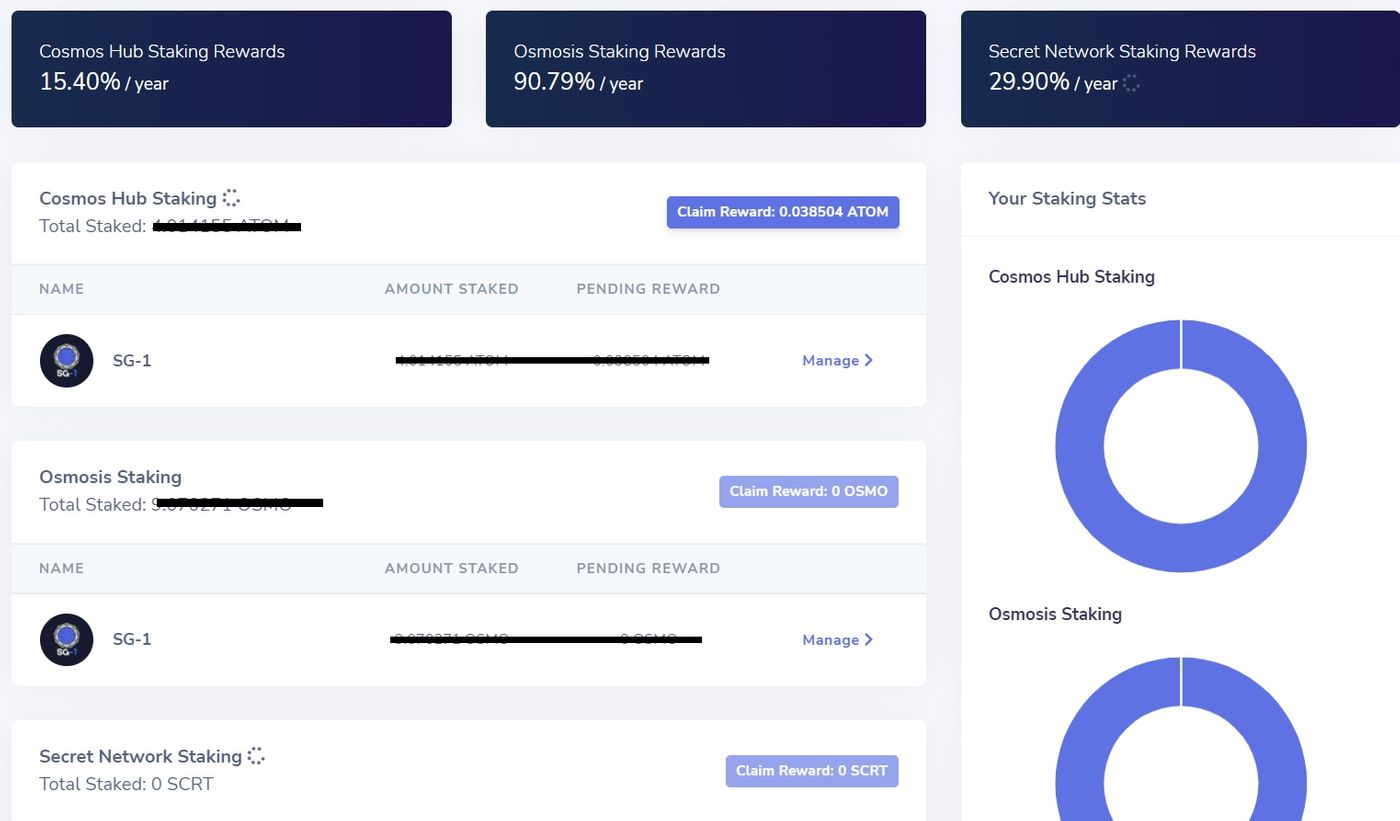Click 'Total Staked: 0 SCRT' text
This screenshot has height=821, width=1400.
[126, 784]
